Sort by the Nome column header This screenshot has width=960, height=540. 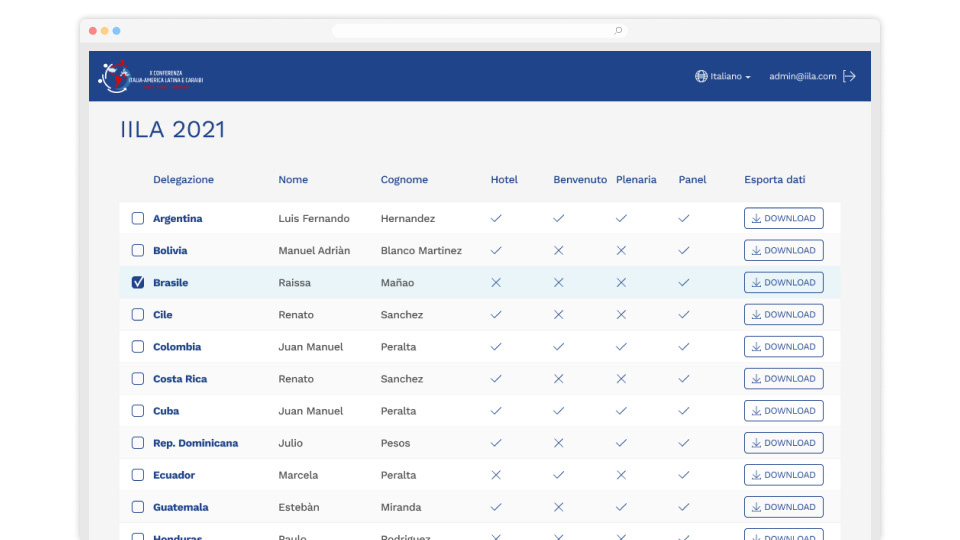pyautogui.click(x=293, y=179)
